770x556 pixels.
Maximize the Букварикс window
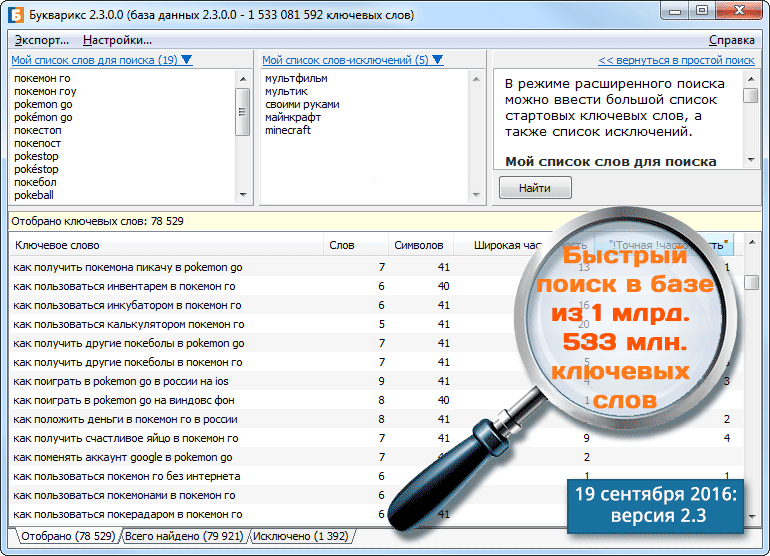click(702, 11)
